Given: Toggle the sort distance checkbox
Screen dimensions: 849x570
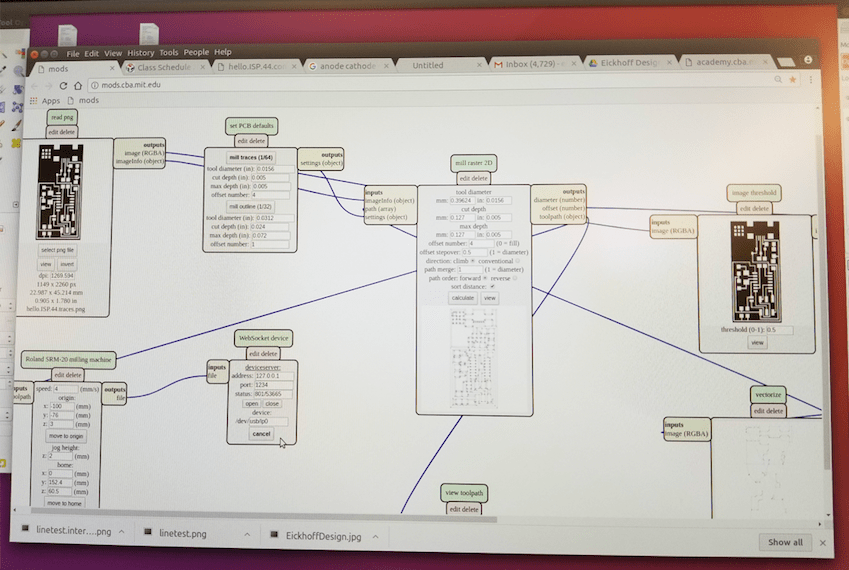Looking at the screenshot, I should click(492, 286).
